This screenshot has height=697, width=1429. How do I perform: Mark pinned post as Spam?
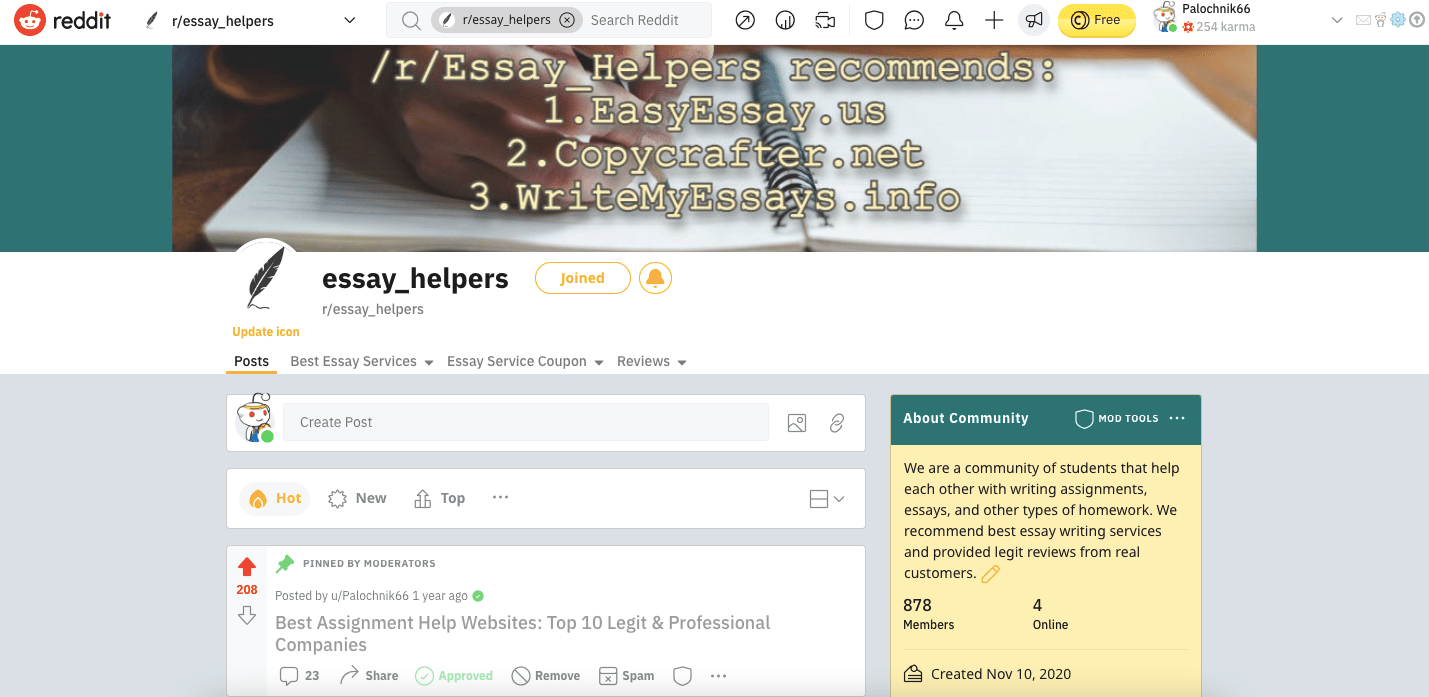[626, 675]
